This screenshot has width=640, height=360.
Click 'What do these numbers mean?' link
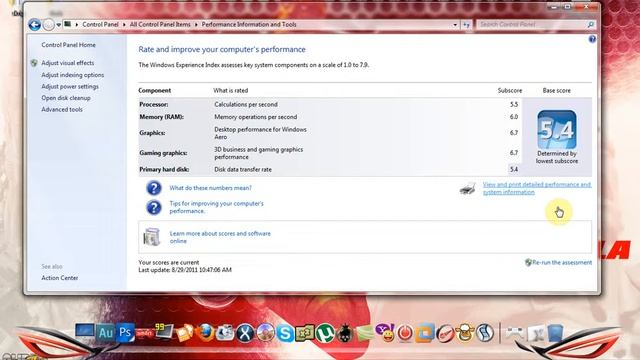[x=210, y=188]
